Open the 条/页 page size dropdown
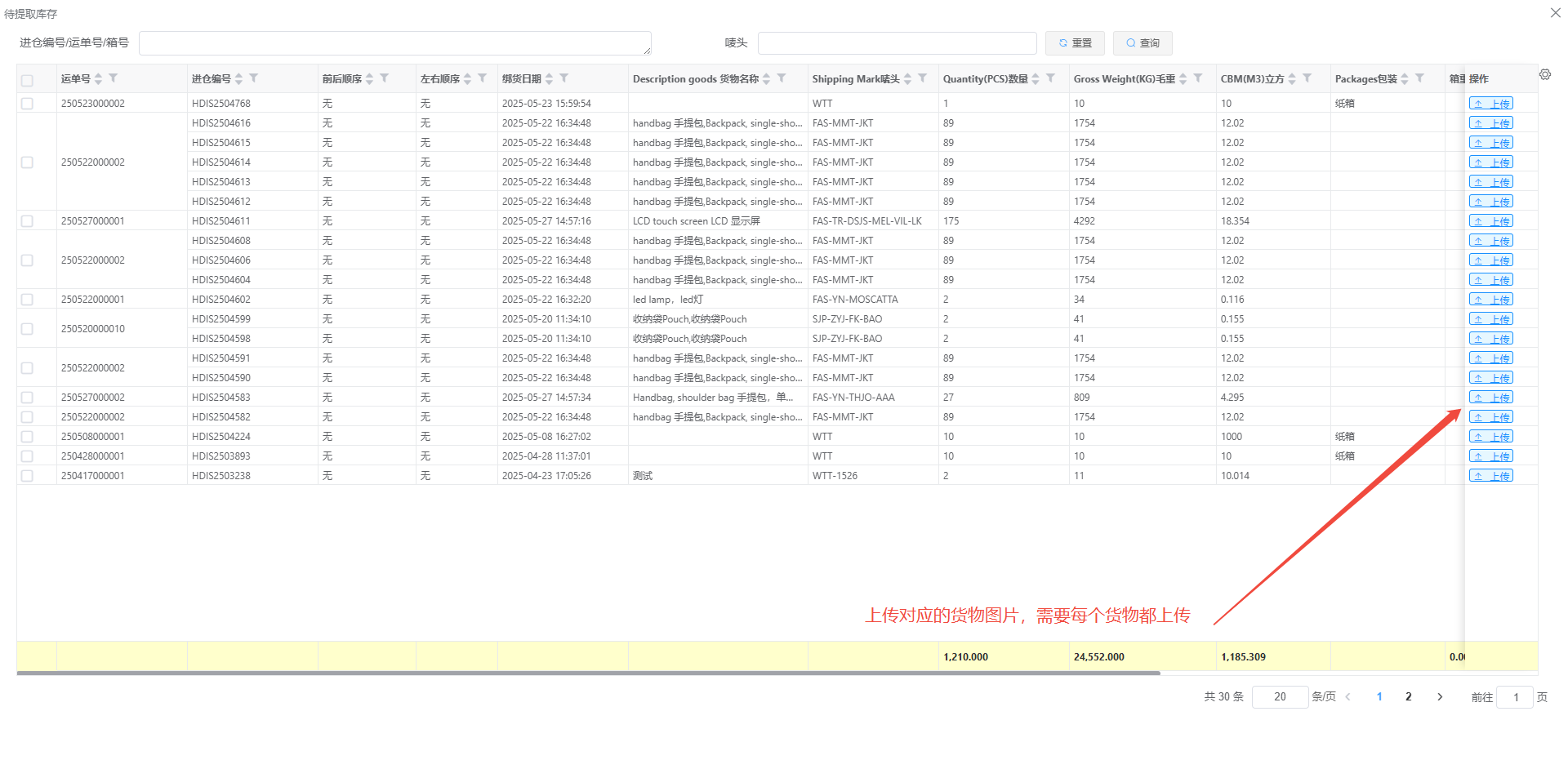Image resolution: width=1568 pixels, height=778 pixels. (x=1280, y=696)
